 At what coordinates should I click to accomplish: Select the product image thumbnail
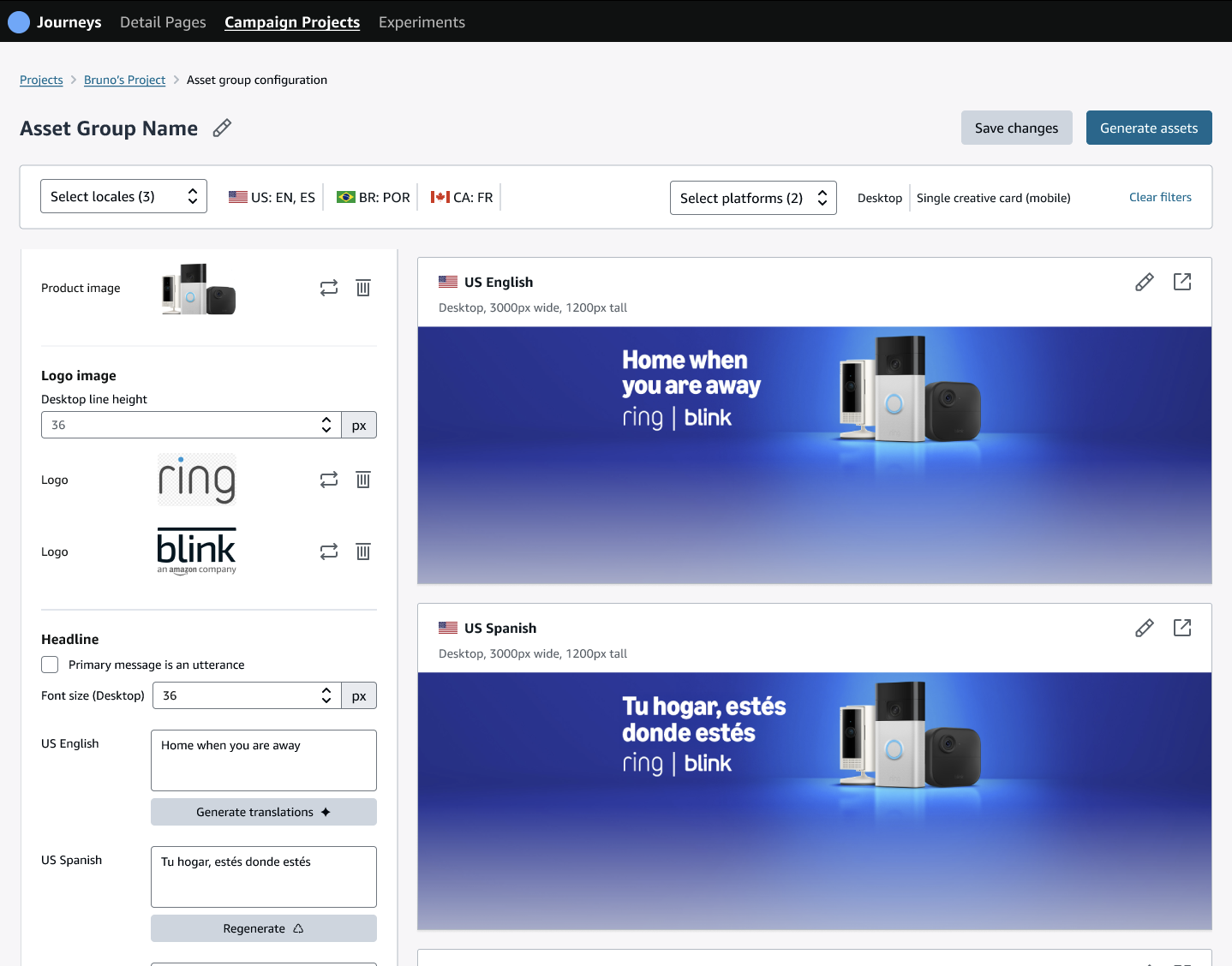tap(199, 289)
